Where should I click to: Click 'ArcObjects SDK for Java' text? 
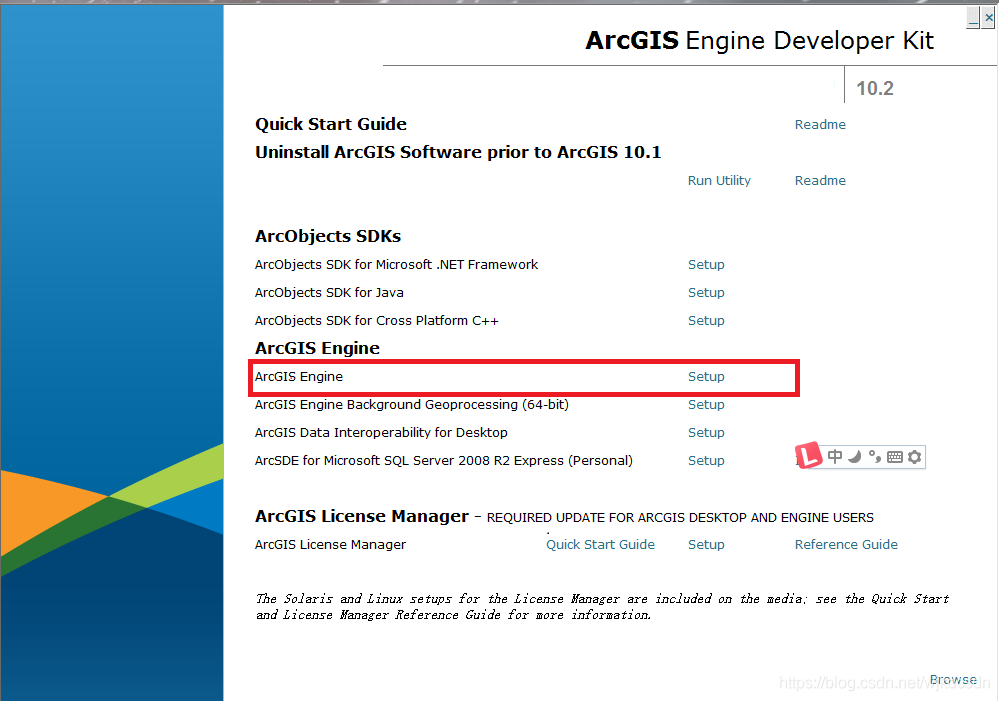pos(329,293)
